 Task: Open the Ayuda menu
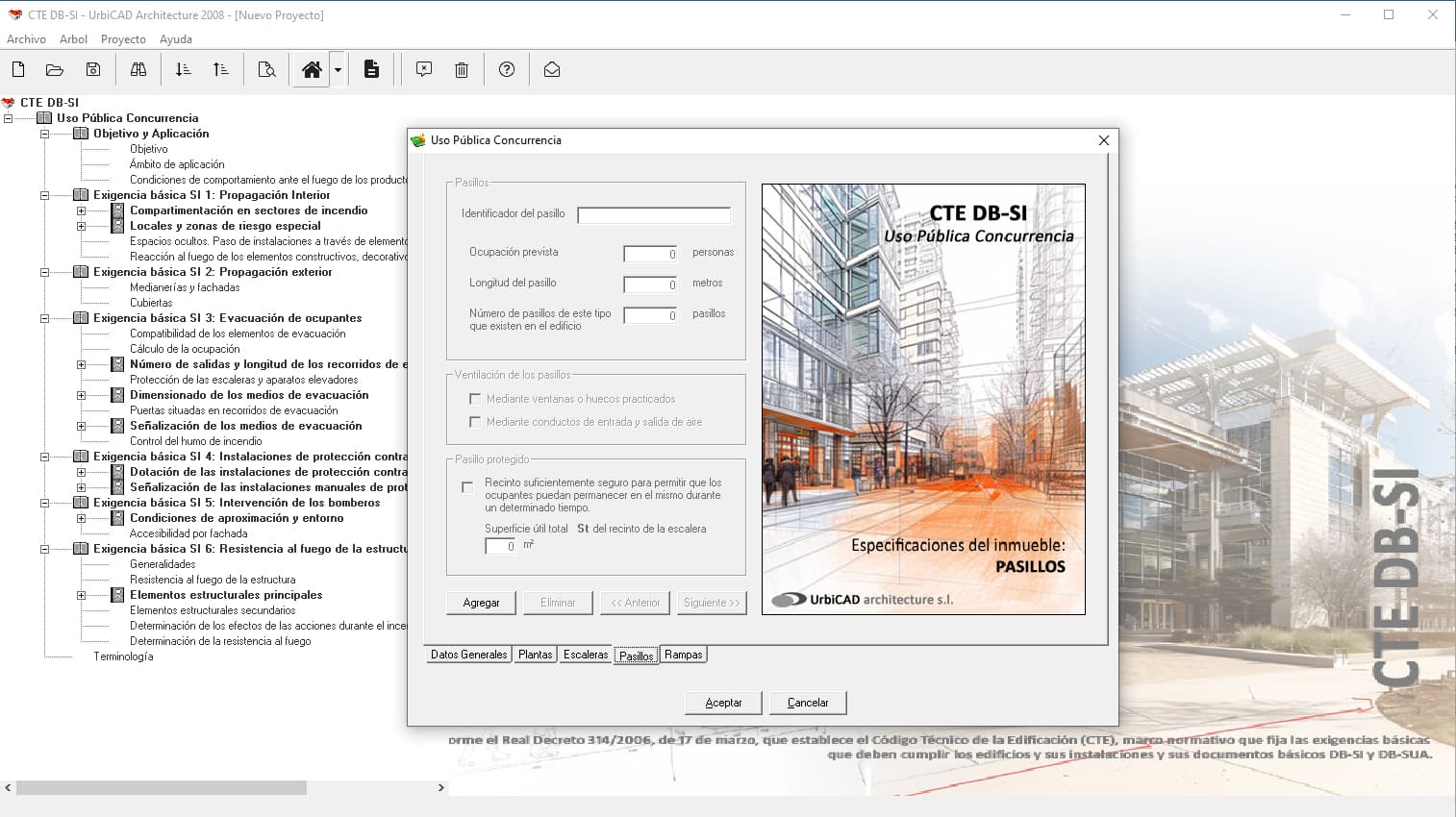176,39
